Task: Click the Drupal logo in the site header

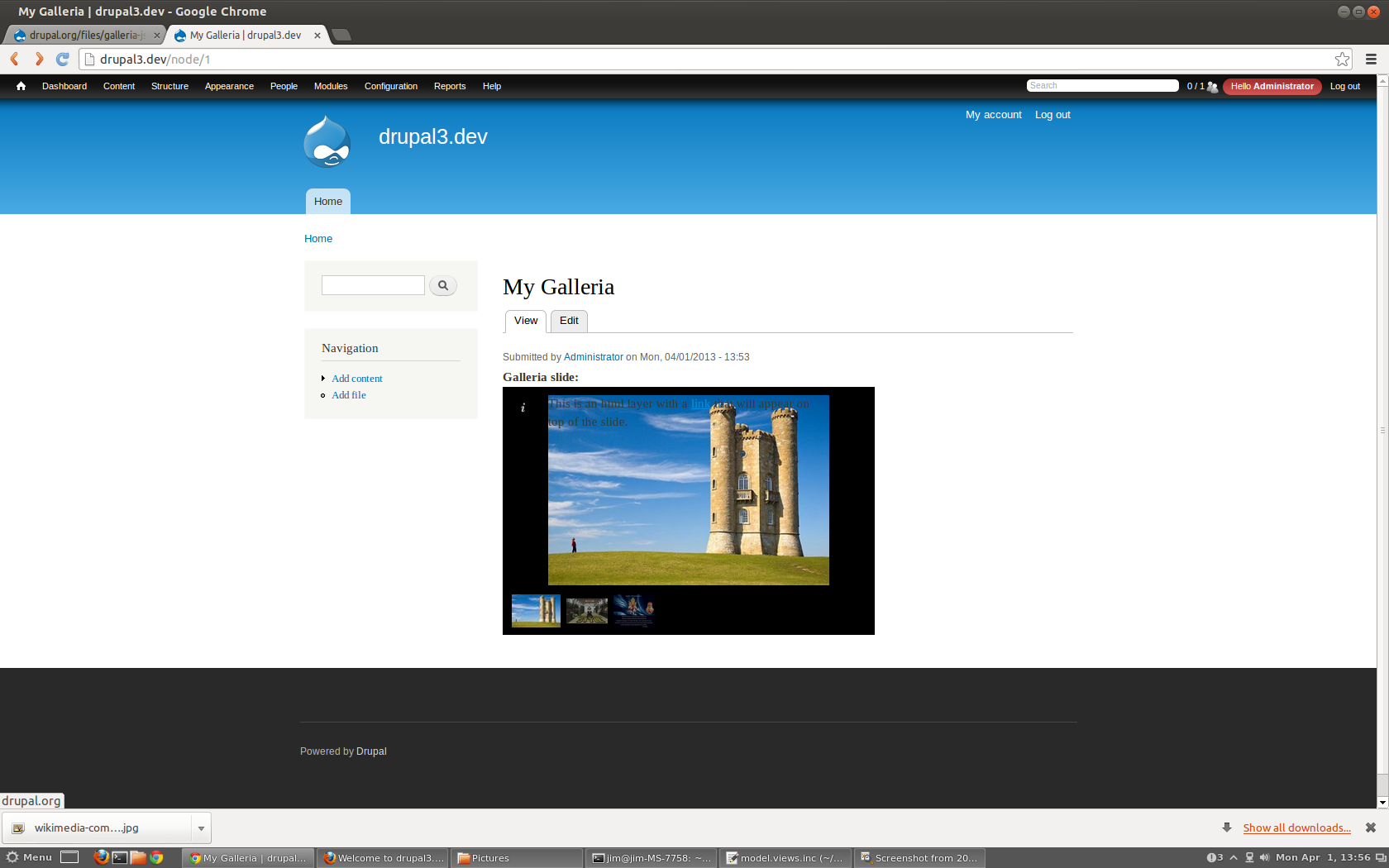Action: point(327,141)
